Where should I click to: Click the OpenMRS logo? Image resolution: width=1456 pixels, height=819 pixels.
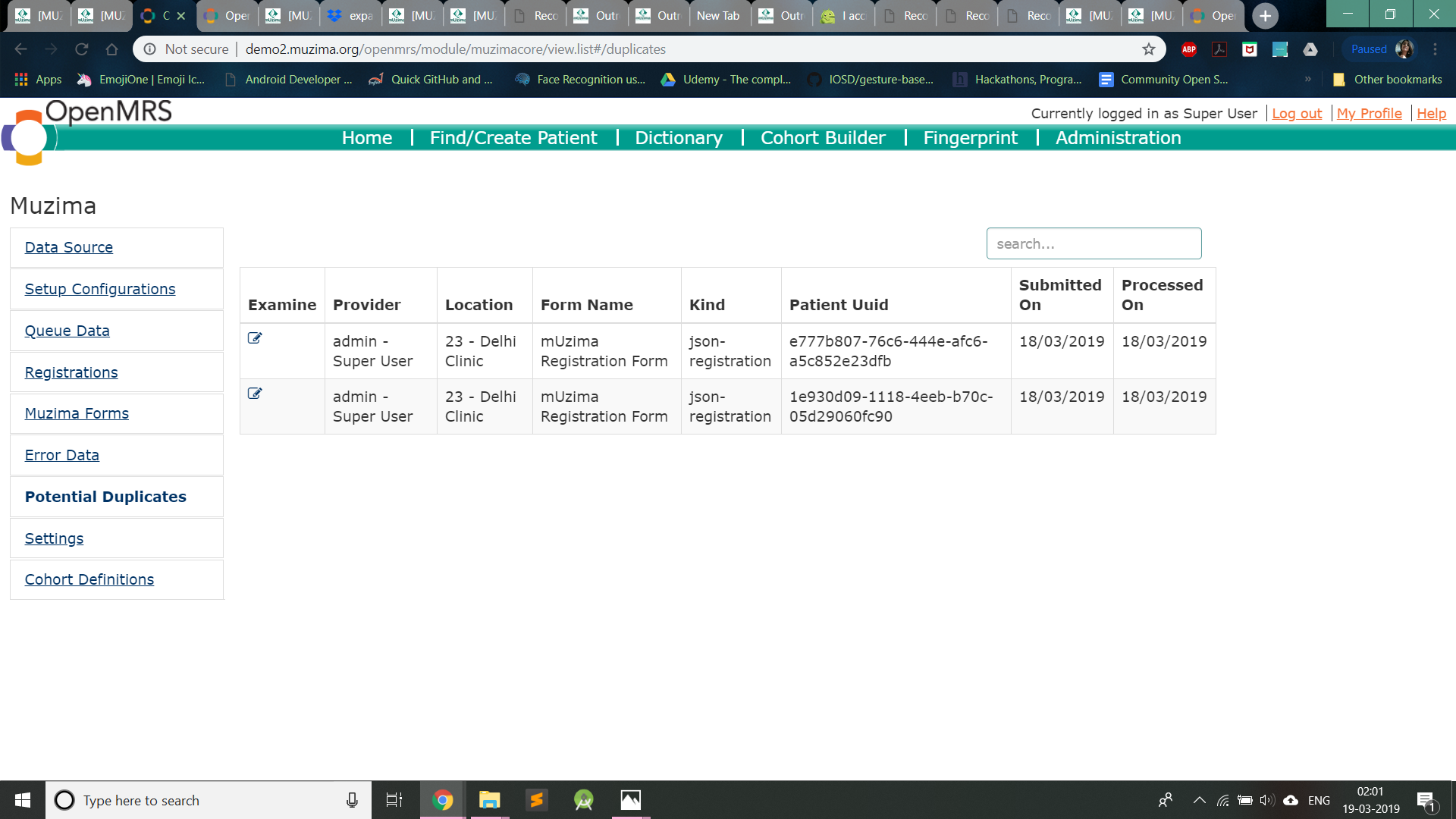click(87, 133)
